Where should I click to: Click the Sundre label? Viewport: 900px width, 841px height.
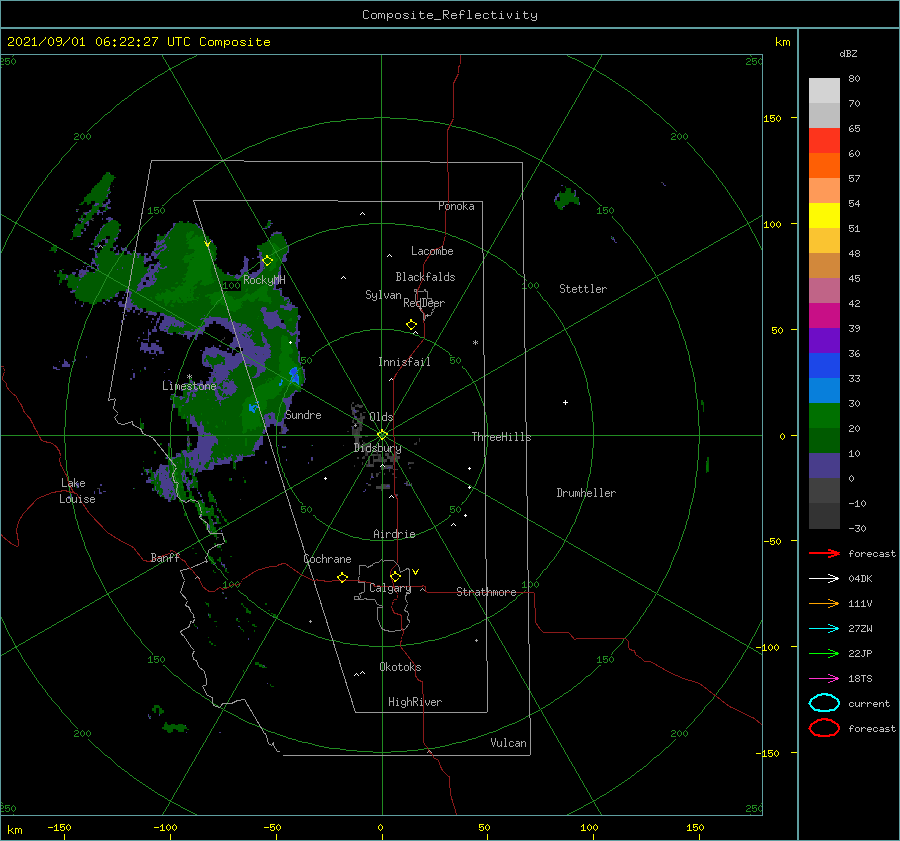click(x=304, y=415)
